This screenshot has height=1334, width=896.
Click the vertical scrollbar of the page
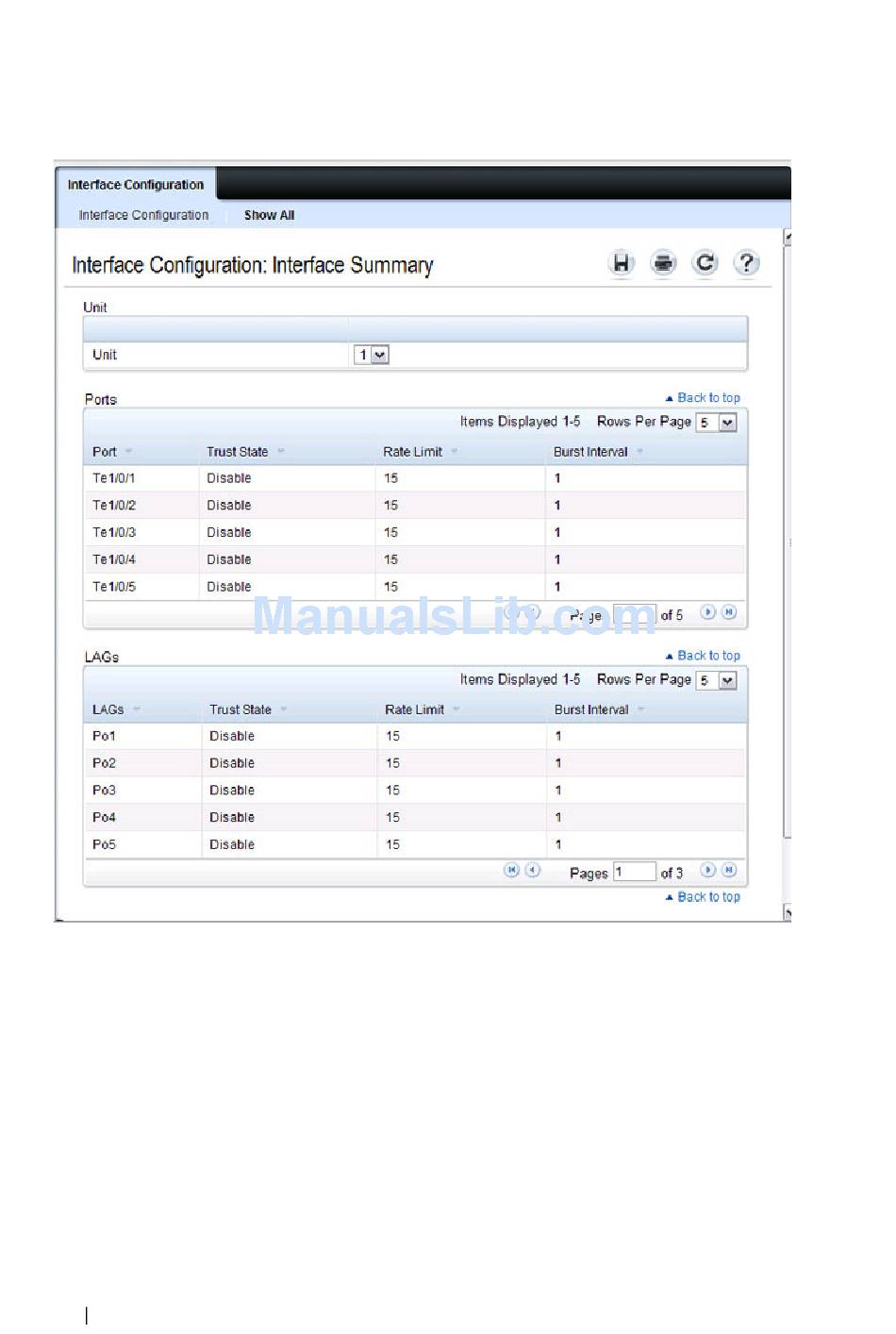788,542
